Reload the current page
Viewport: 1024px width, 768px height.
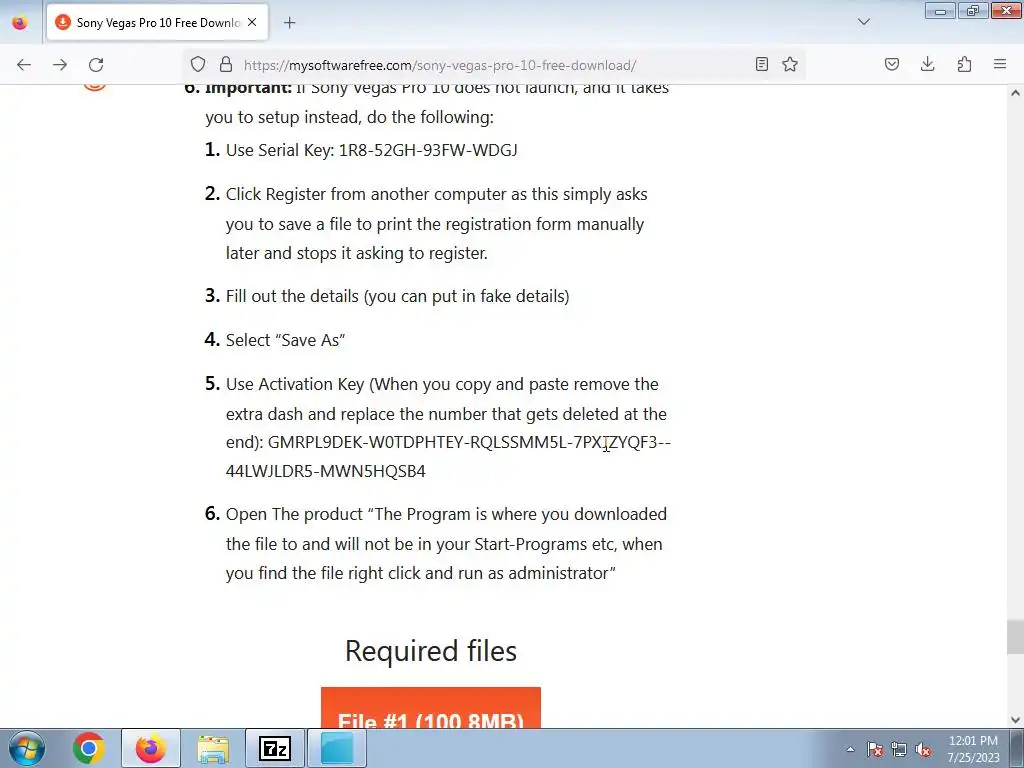pos(96,65)
